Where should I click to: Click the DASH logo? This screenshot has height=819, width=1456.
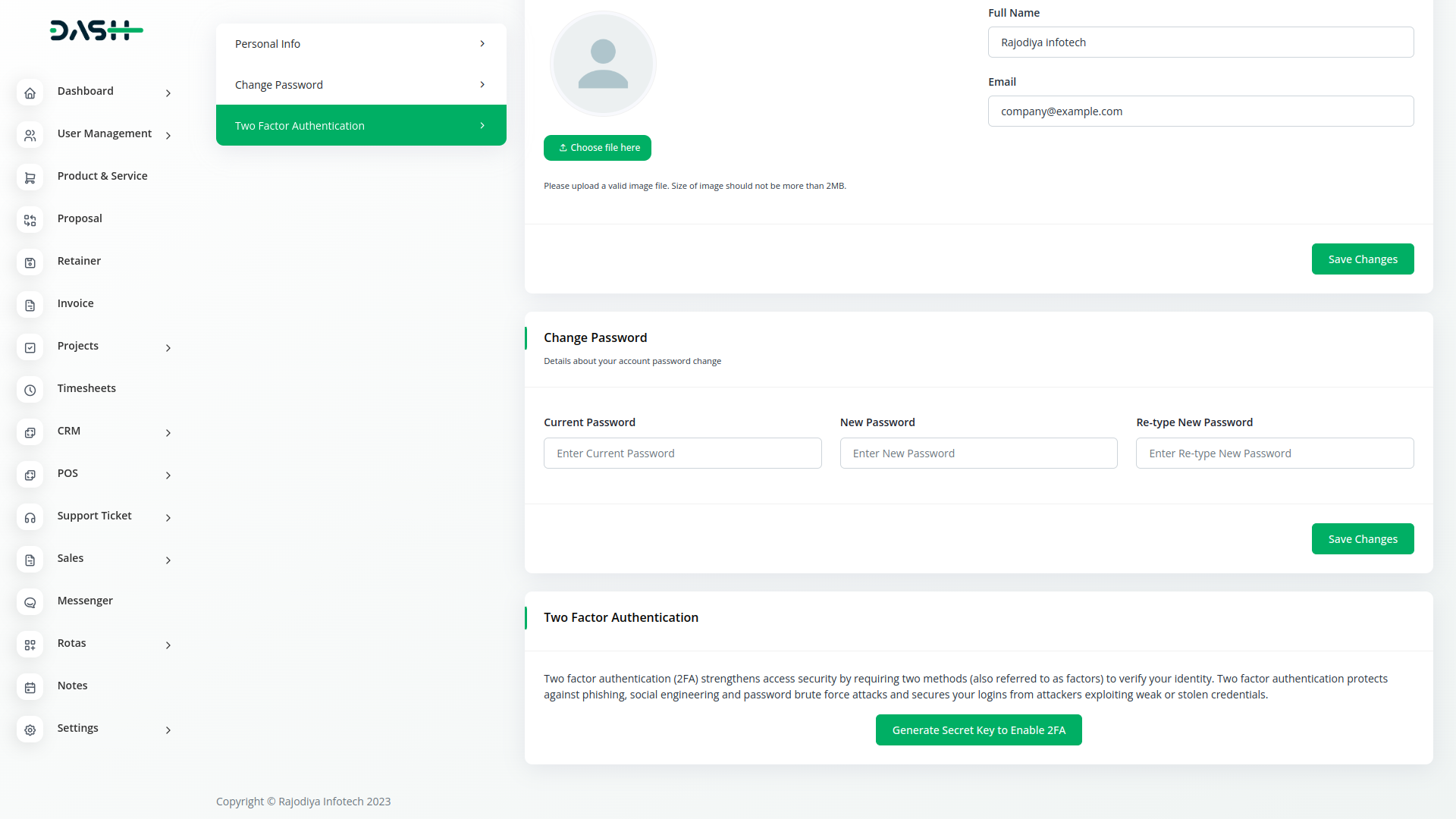96,30
